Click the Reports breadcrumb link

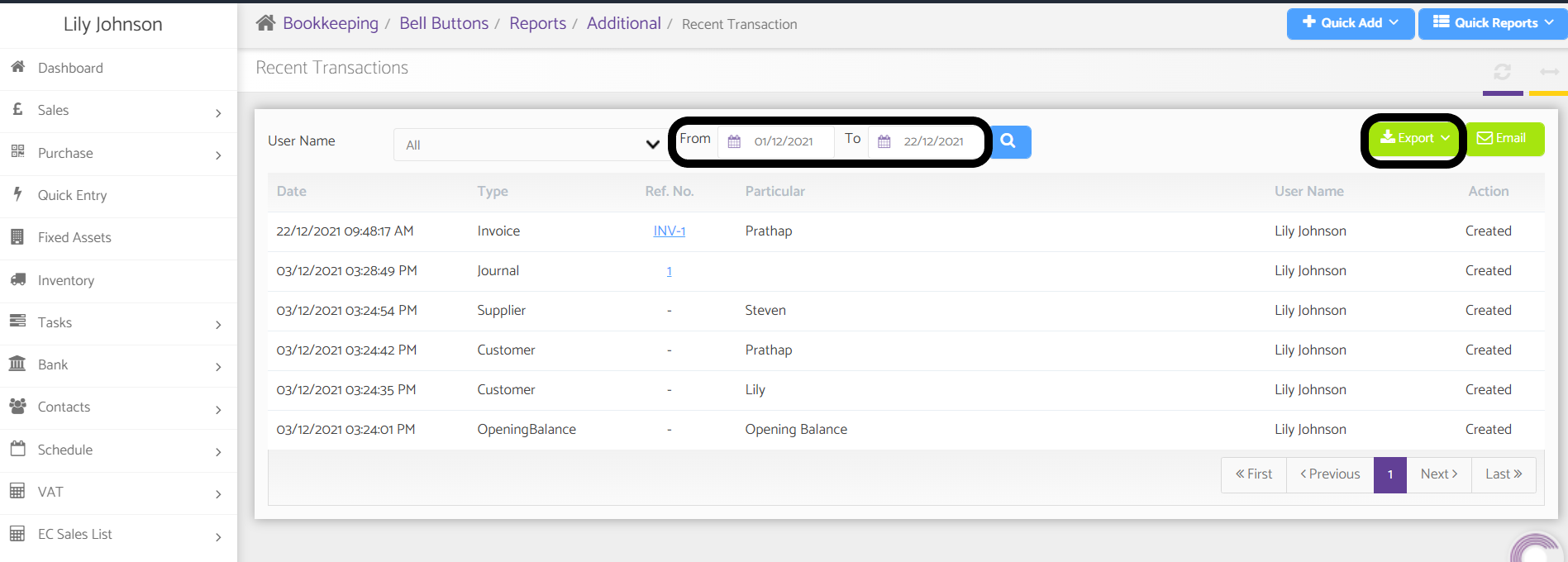537,23
